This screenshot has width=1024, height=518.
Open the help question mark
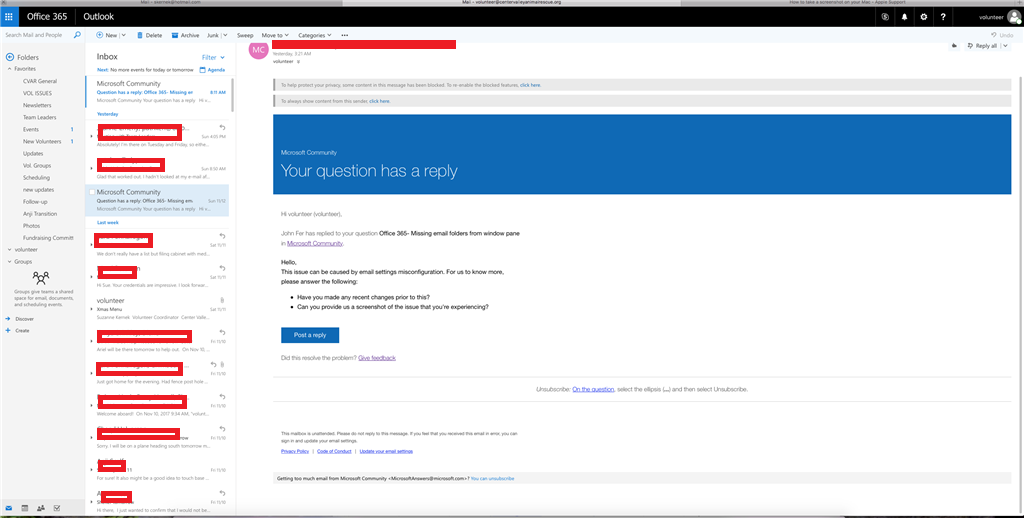943,17
